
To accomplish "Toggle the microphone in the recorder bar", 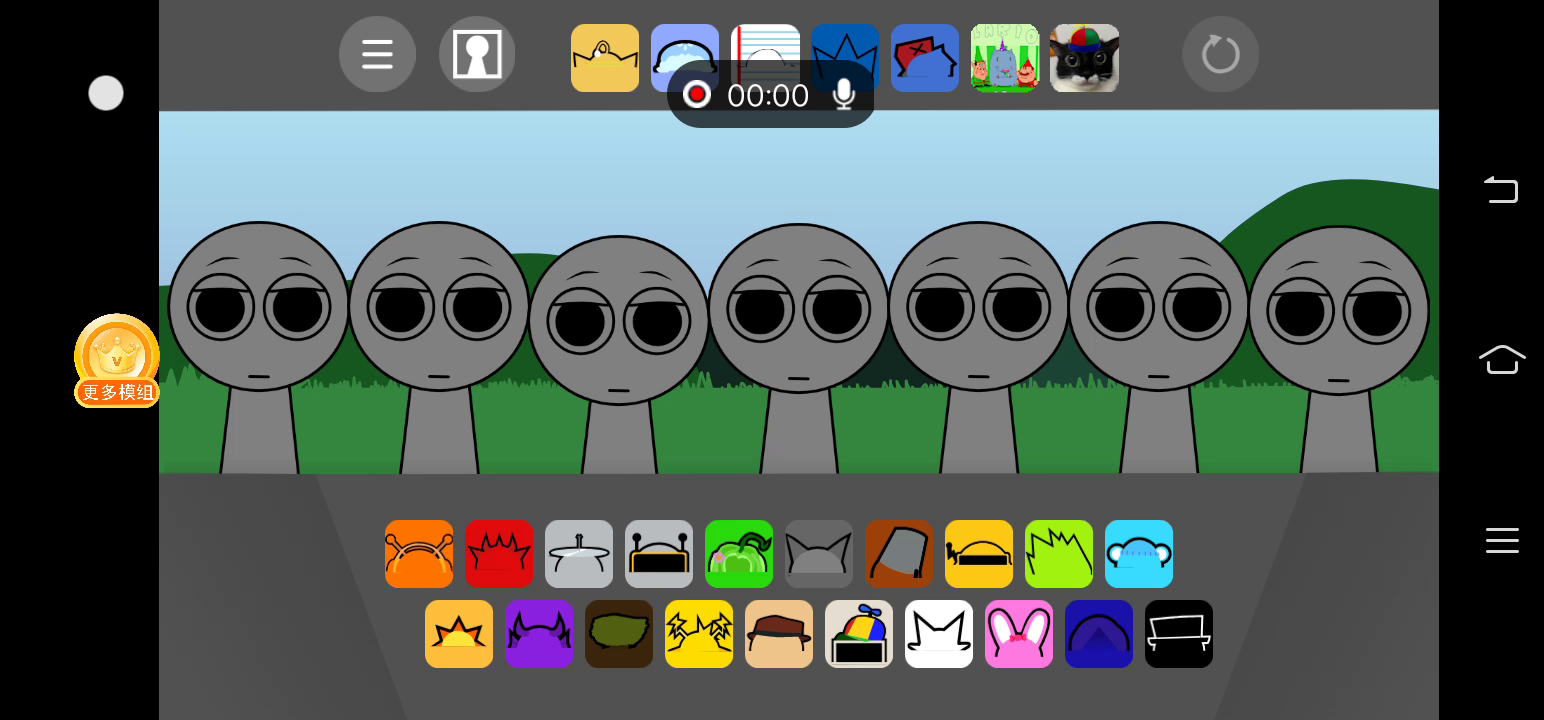I will 844,95.
